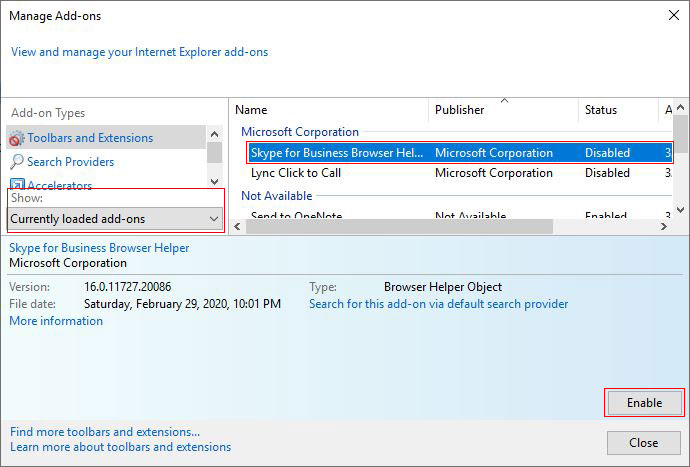
Task: Close the Manage Add-ons dialog with X
Action: (673, 15)
